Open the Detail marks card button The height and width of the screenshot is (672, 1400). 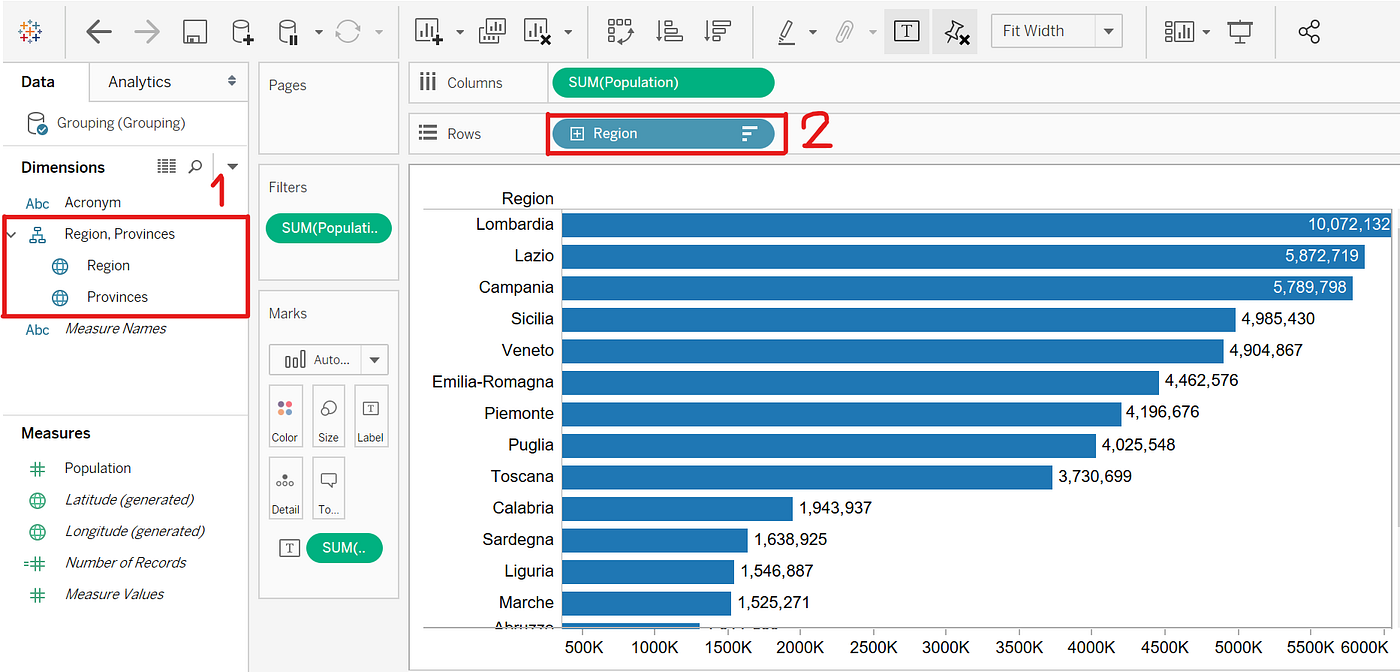[285, 488]
